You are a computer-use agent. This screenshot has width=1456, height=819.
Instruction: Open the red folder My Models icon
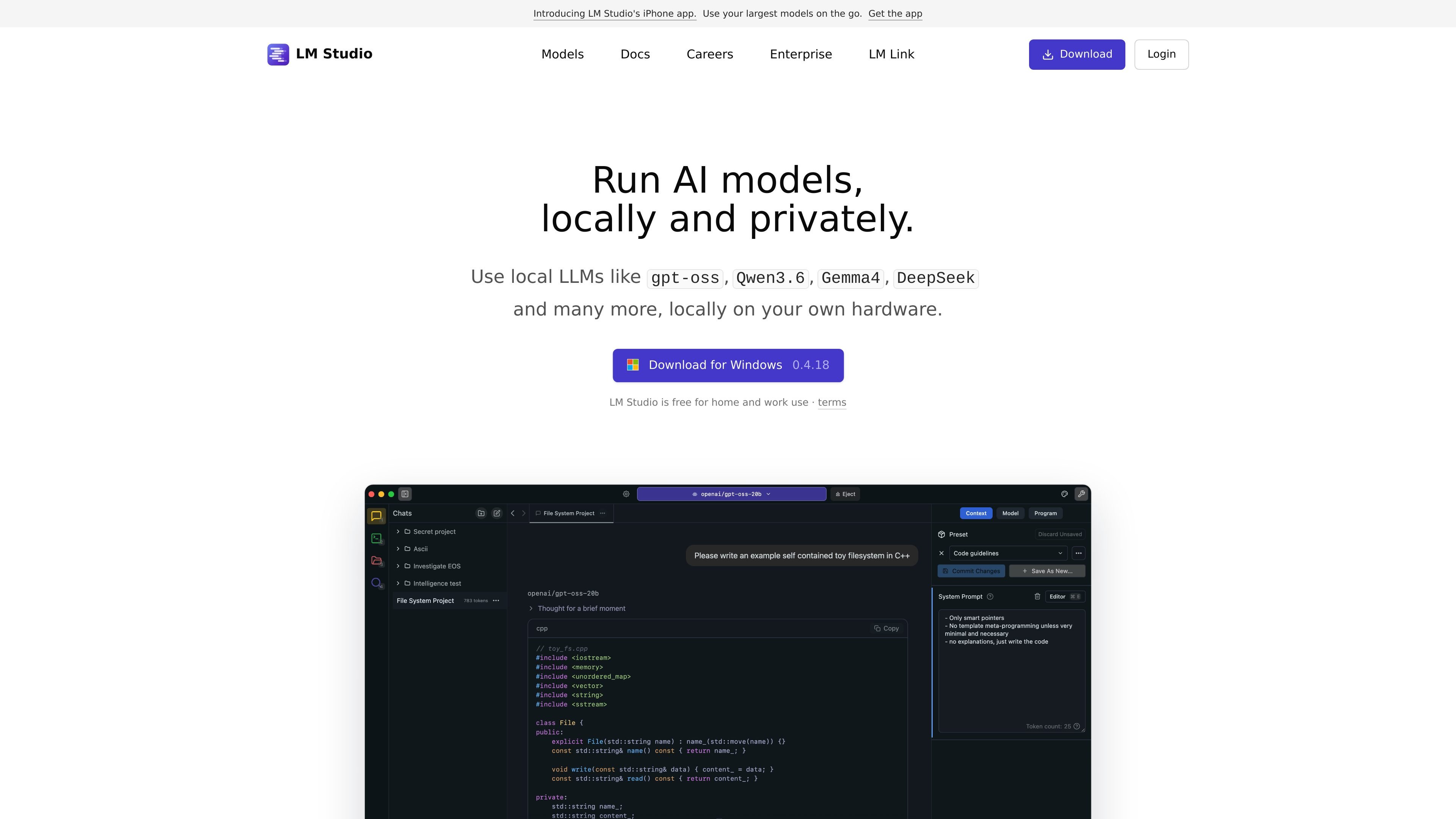(377, 560)
